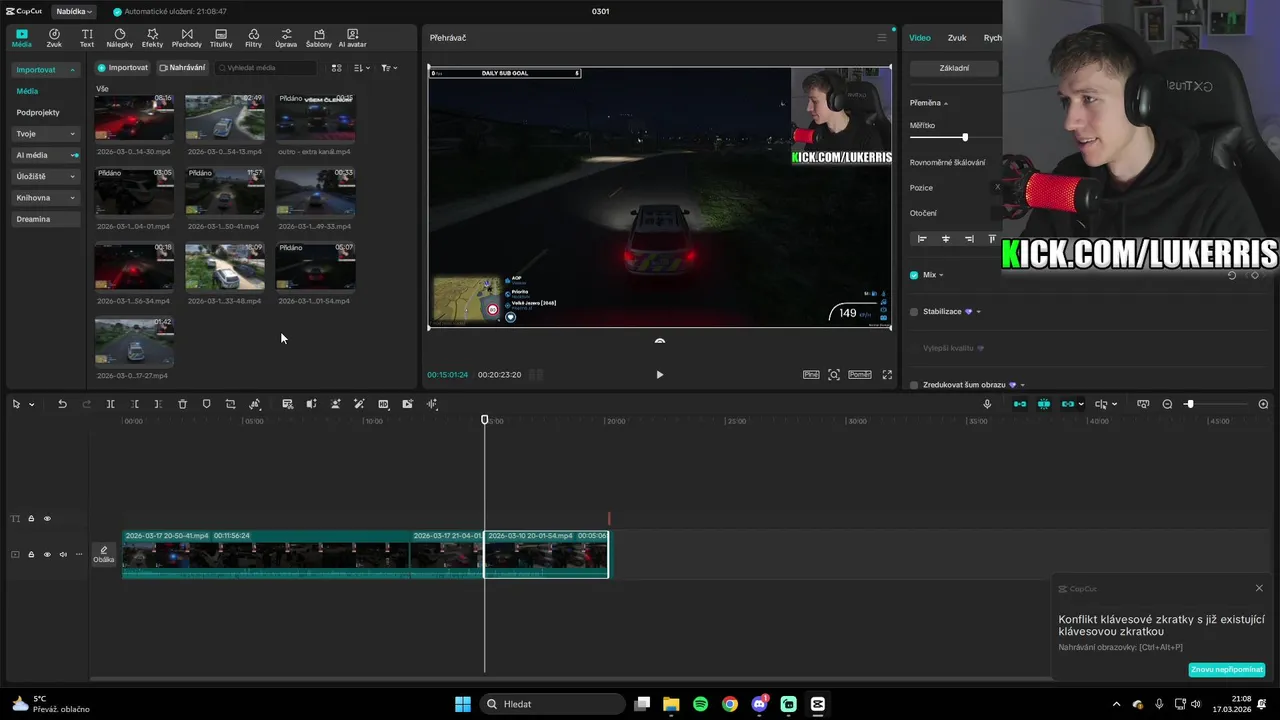This screenshot has height=720, width=1280.
Task: Lock the text track
Action: [31, 519]
